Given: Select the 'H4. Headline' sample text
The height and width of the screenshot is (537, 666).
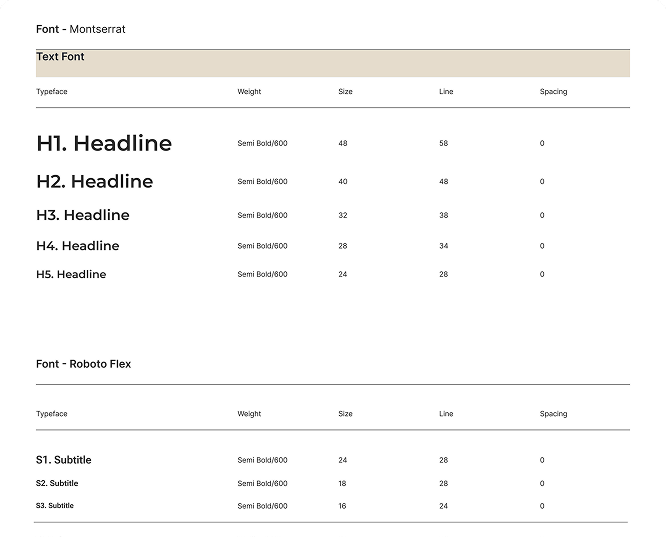Looking at the screenshot, I should [x=78, y=246].
